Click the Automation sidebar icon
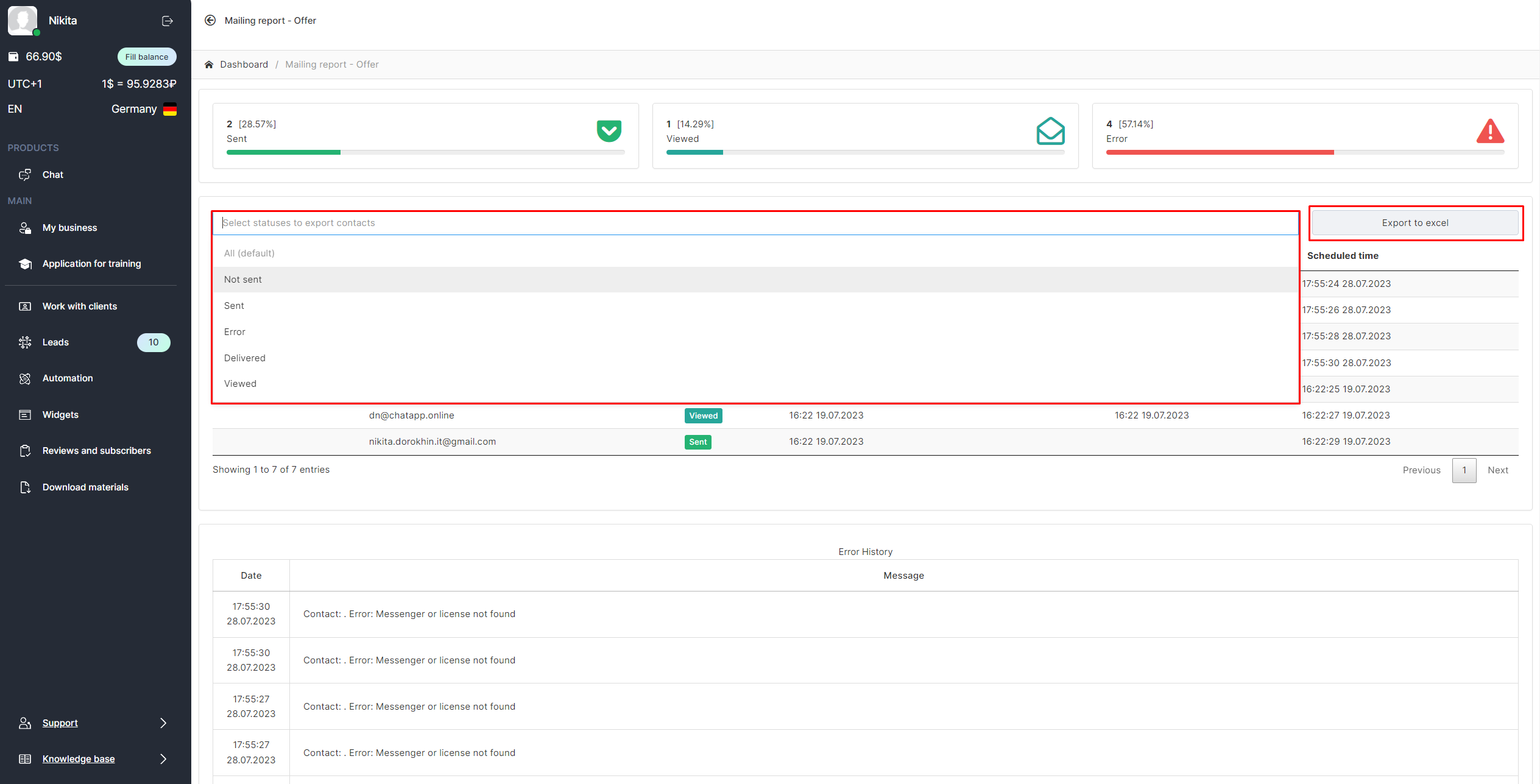The image size is (1540, 784). click(25, 378)
